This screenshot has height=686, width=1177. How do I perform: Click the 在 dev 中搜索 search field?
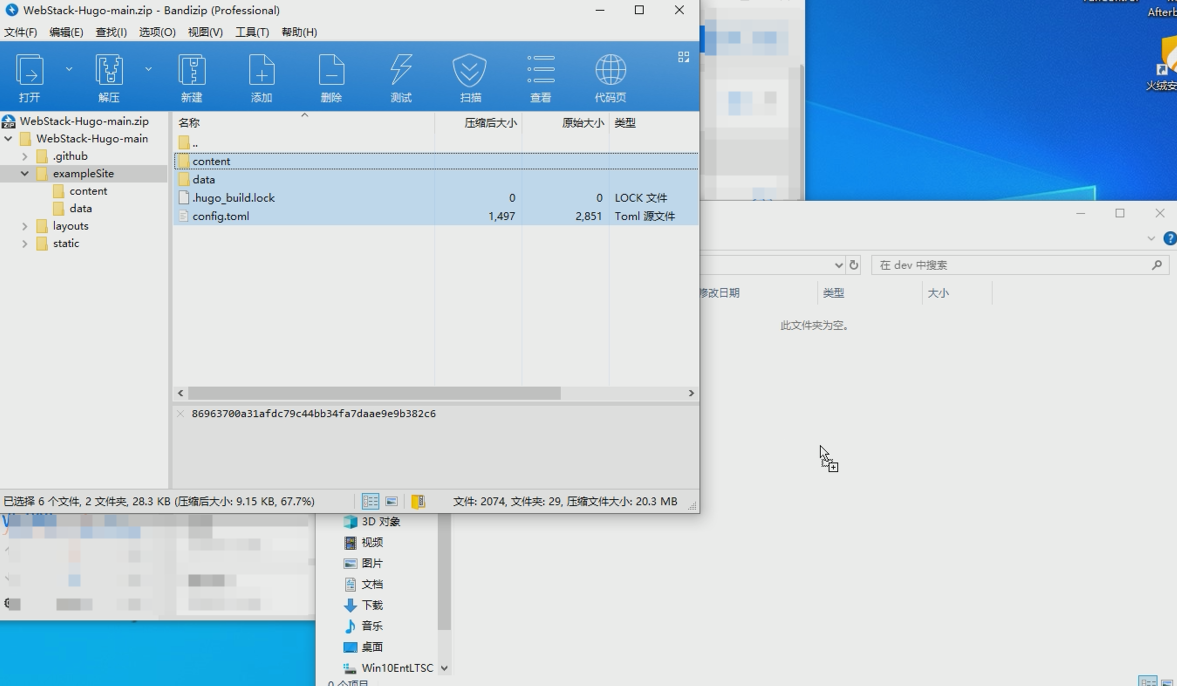[x=1010, y=265]
